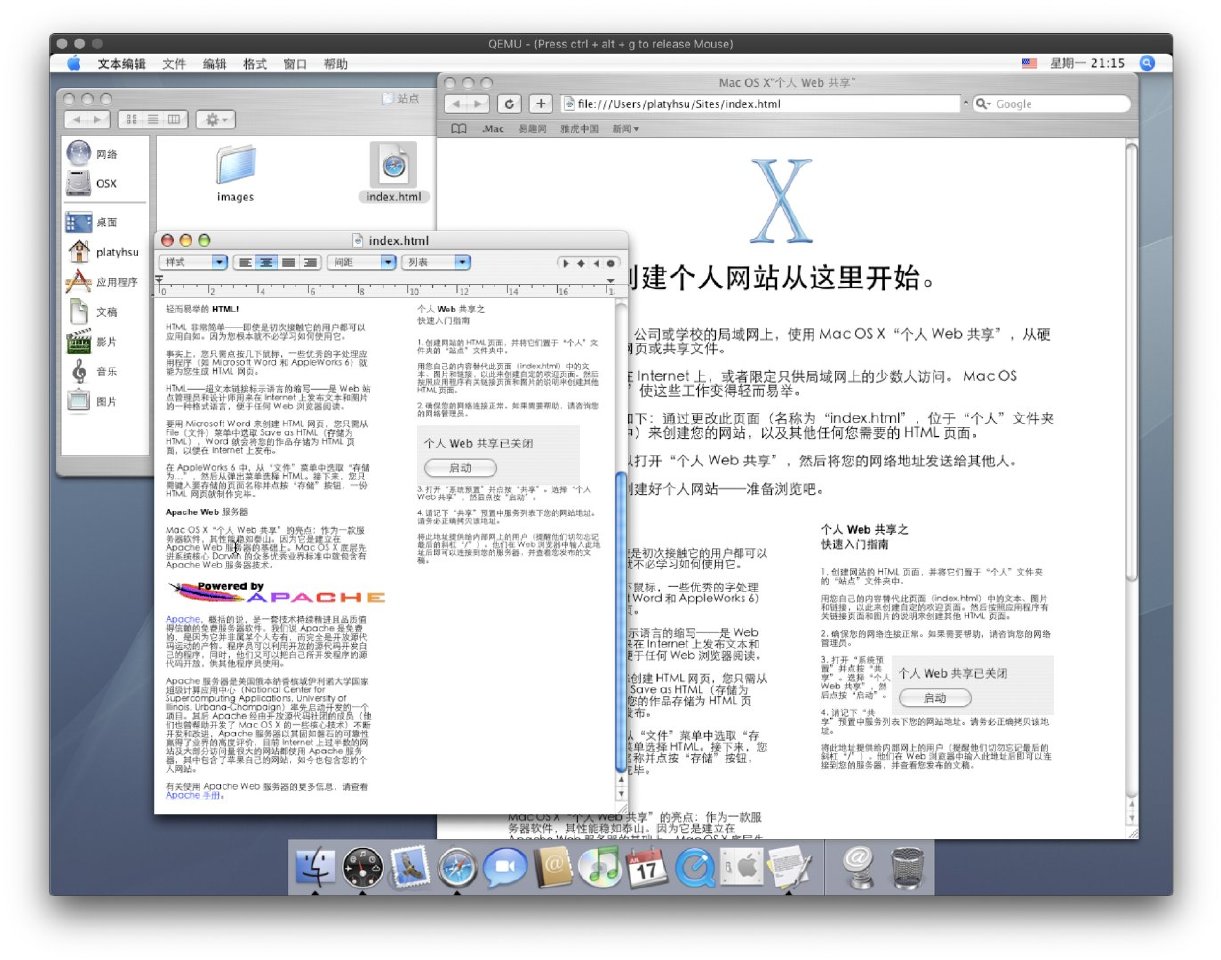This screenshot has height=960, width=1221.
Task: Open the Mail app from the Dock
Action: 409,866
